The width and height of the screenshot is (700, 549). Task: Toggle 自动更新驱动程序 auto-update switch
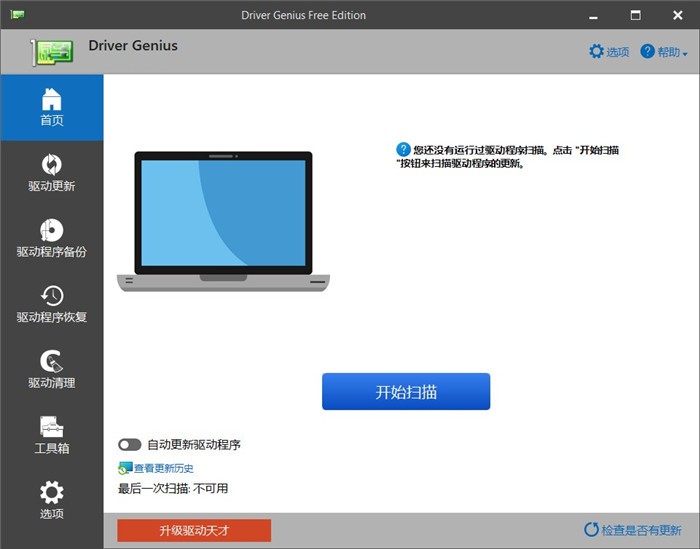click(129, 445)
